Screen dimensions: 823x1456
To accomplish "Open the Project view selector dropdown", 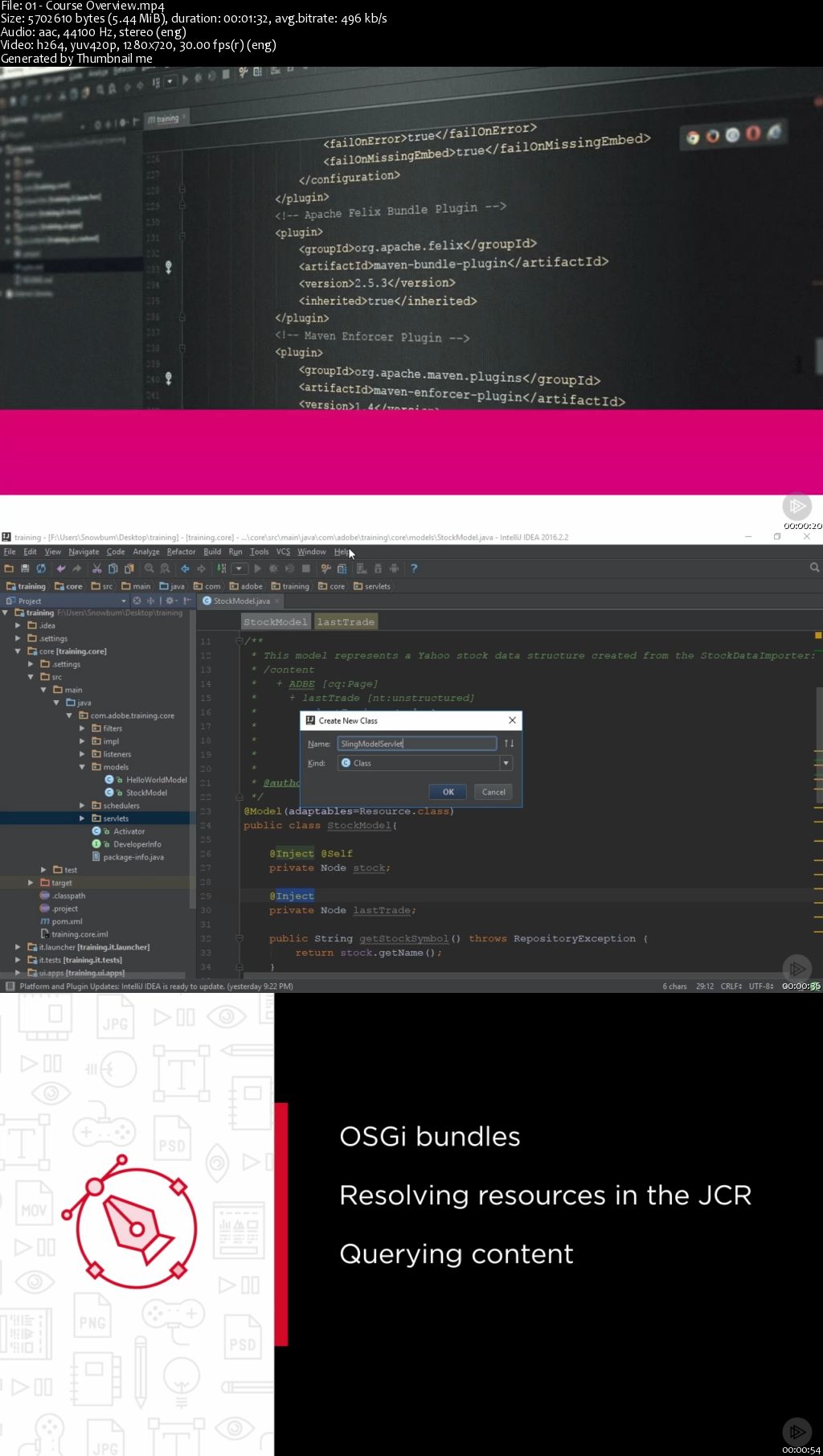I will click(x=124, y=601).
